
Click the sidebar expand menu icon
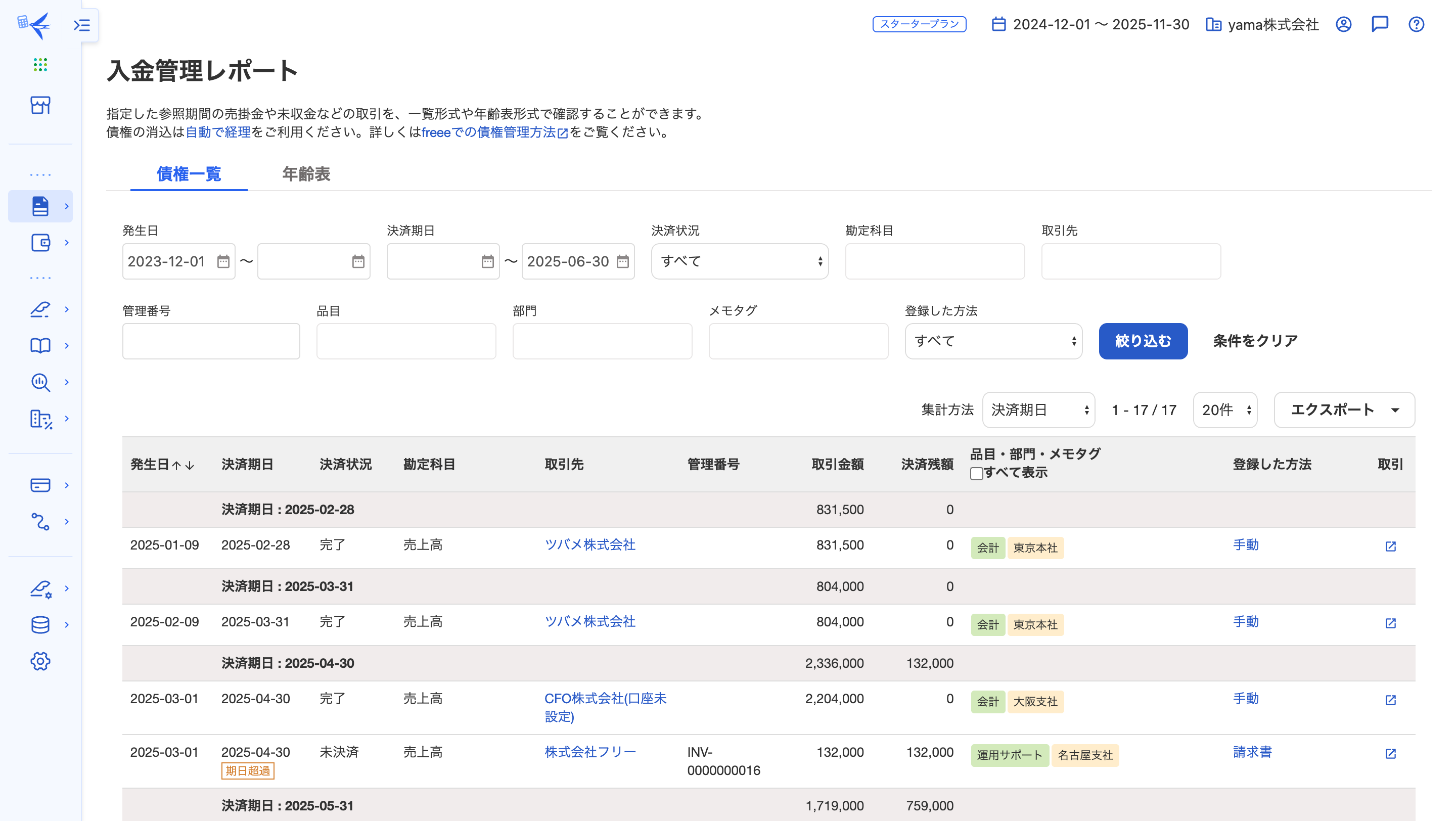tap(82, 25)
